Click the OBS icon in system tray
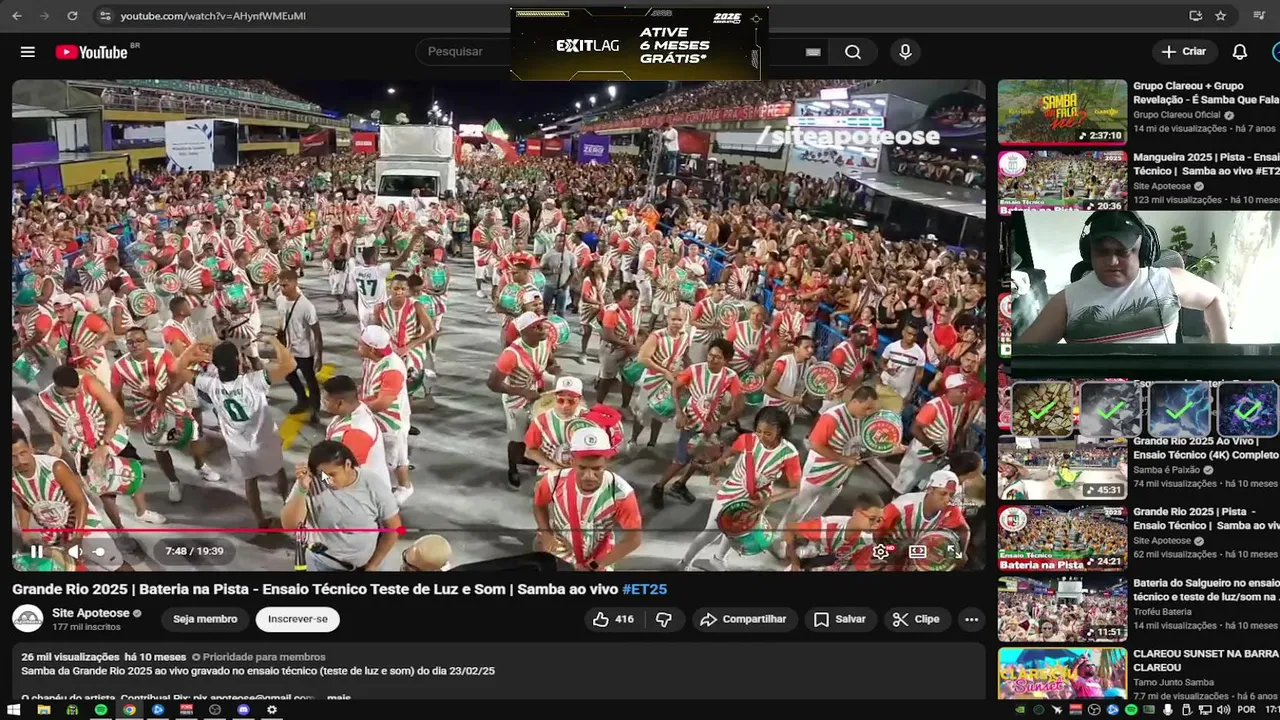Viewport: 1280px width, 720px height. click(1094, 710)
